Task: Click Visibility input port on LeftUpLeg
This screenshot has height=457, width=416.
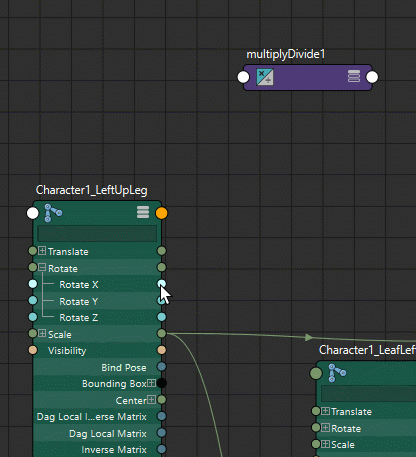Action: coord(33,350)
